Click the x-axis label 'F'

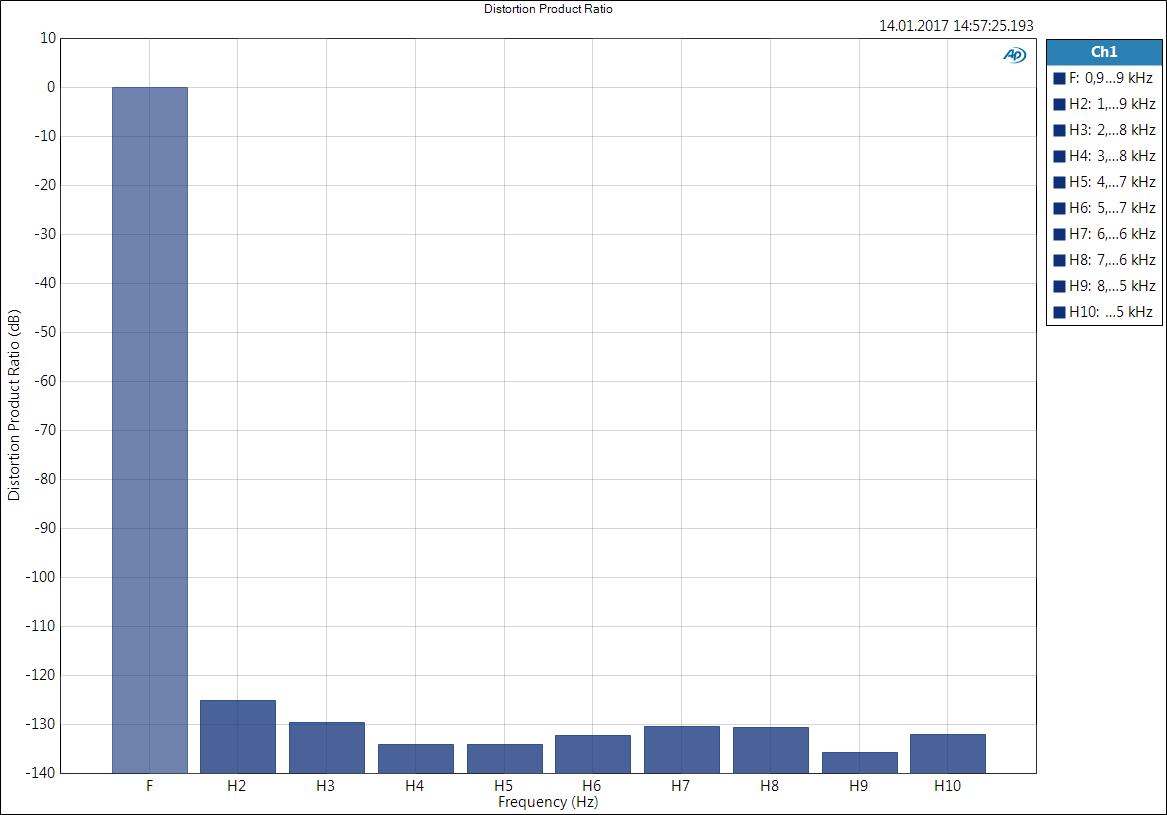point(150,786)
